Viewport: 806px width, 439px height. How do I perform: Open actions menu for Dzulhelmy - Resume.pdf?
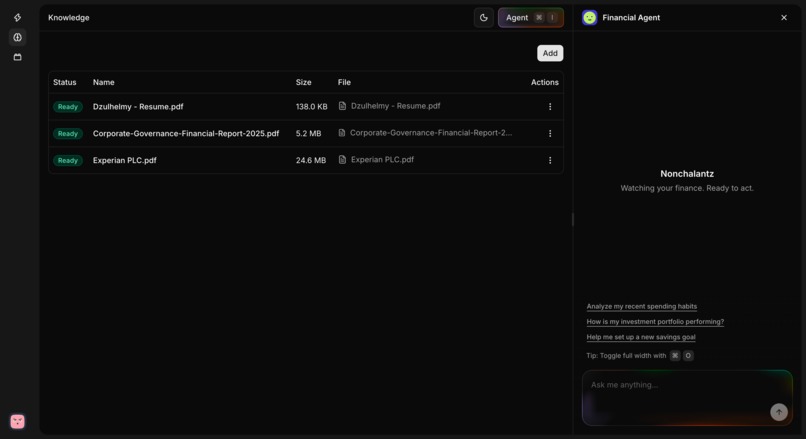pyautogui.click(x=550, y=106)
